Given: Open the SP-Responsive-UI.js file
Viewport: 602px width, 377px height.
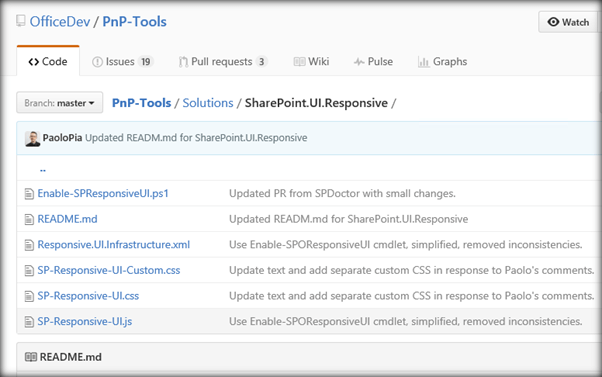Looking at the screenshot, I should coord(85,322).
